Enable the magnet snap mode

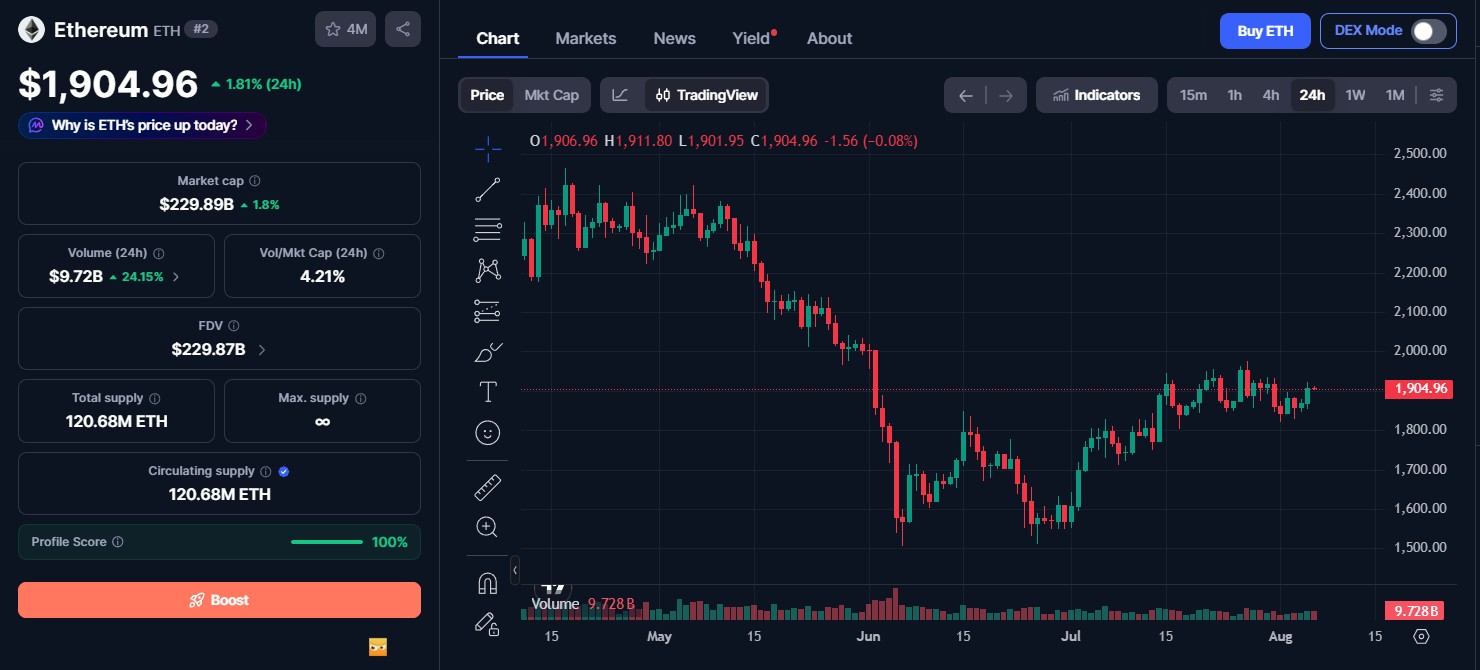488,583
